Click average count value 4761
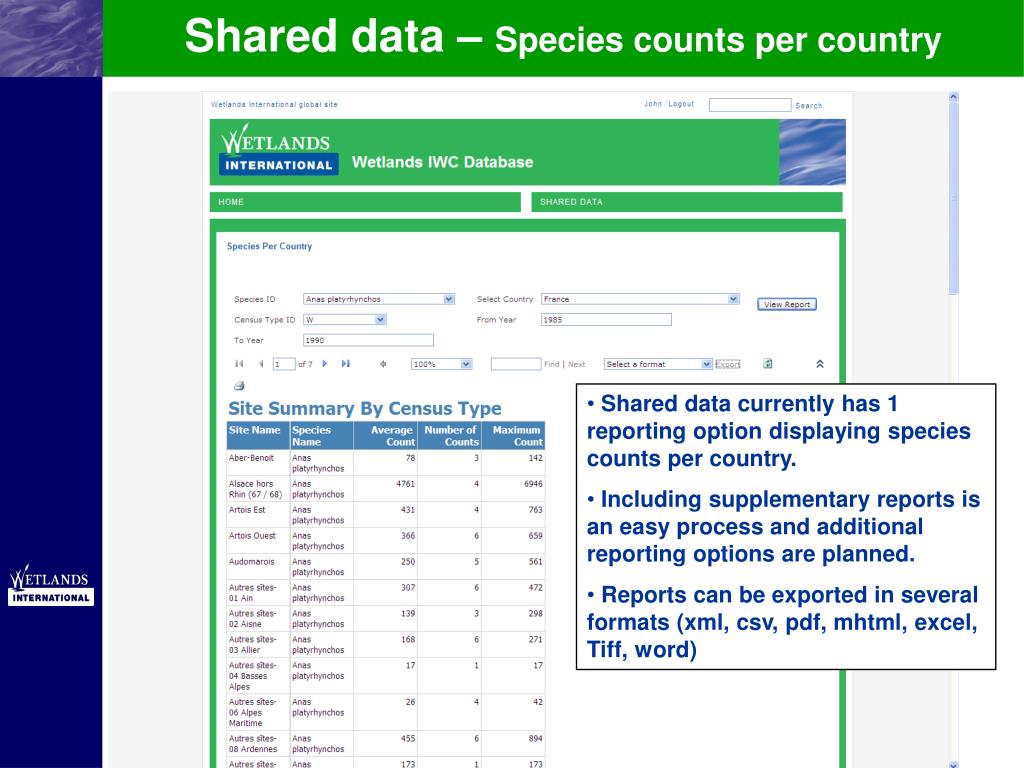 click(406, 484)
